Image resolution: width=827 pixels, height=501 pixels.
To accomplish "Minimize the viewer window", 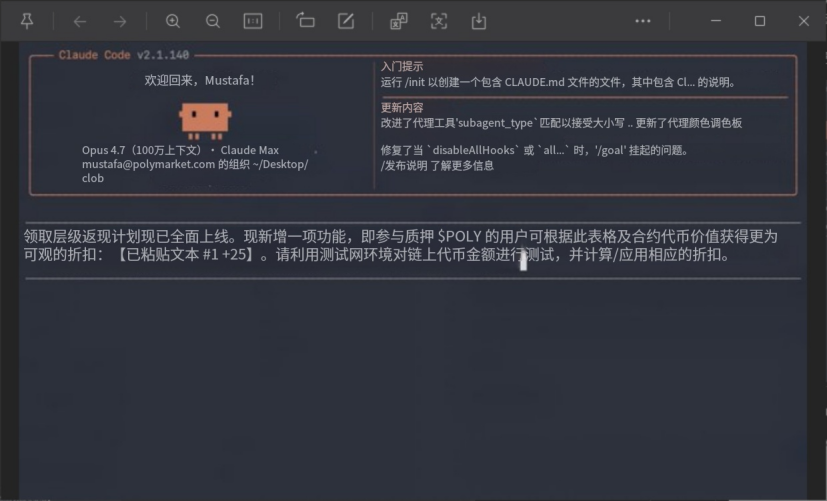I will pyautogui.click(x=716, y=21).
